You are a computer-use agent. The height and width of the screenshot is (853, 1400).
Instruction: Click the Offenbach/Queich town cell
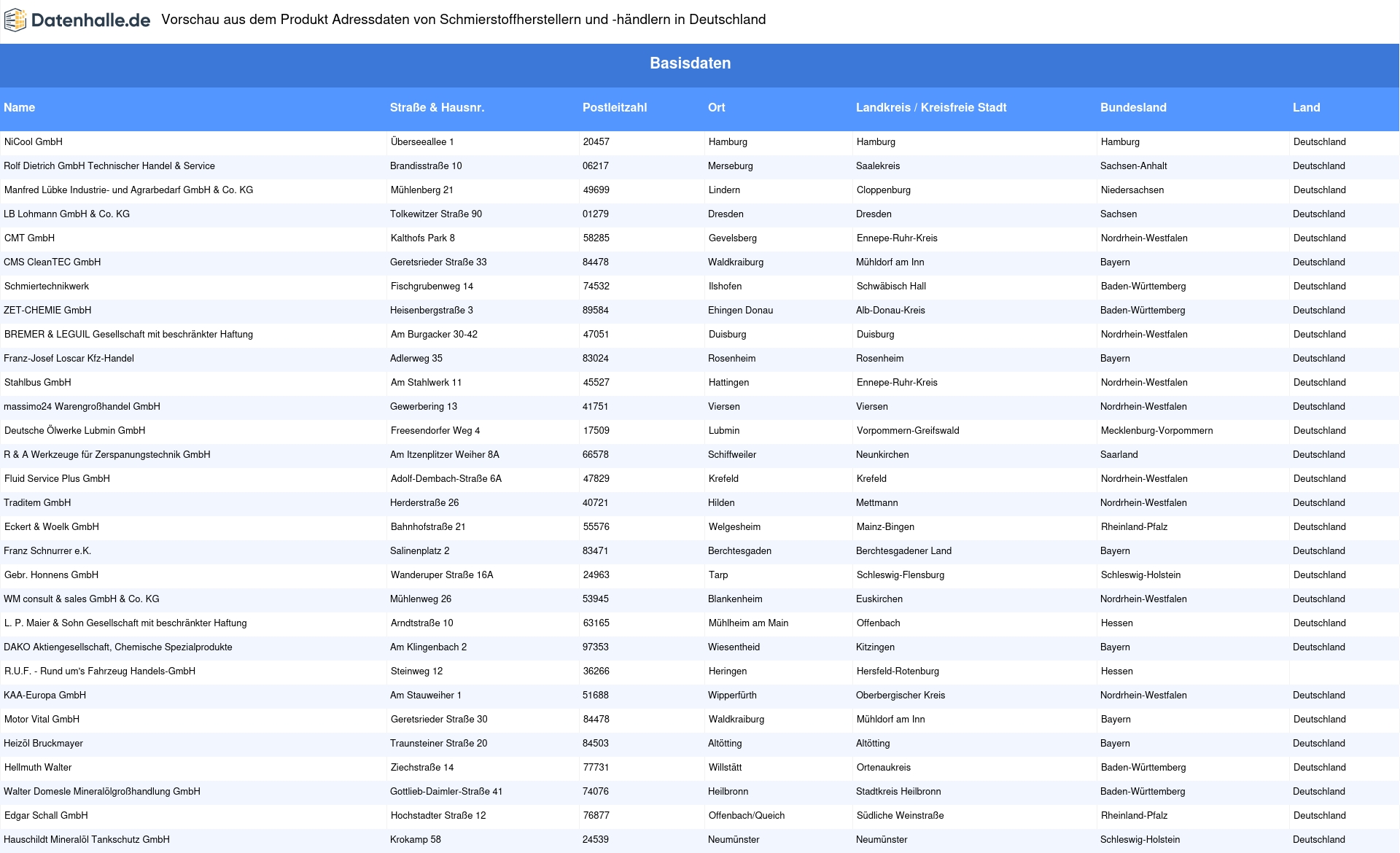[x=747, y=816]
